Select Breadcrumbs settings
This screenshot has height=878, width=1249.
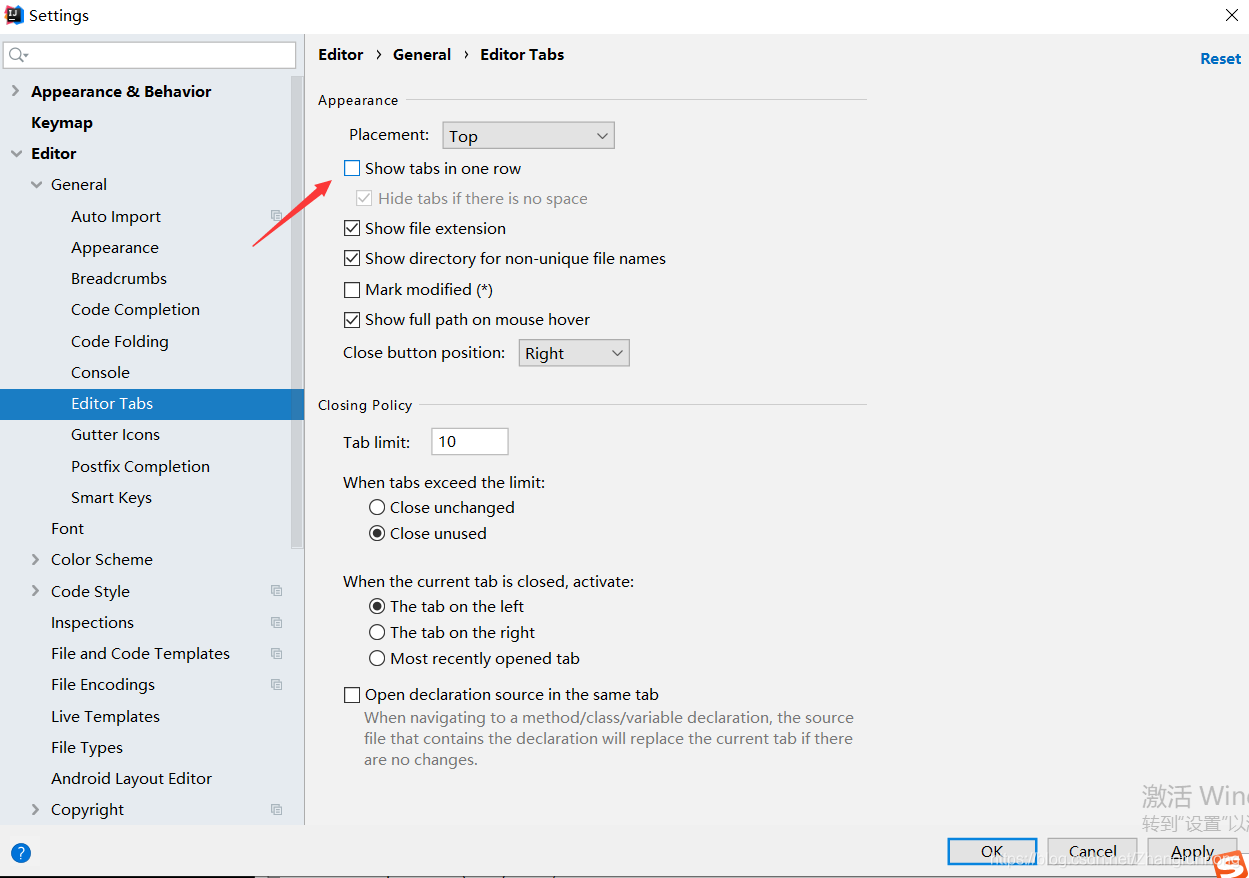(x=119, y=278)
